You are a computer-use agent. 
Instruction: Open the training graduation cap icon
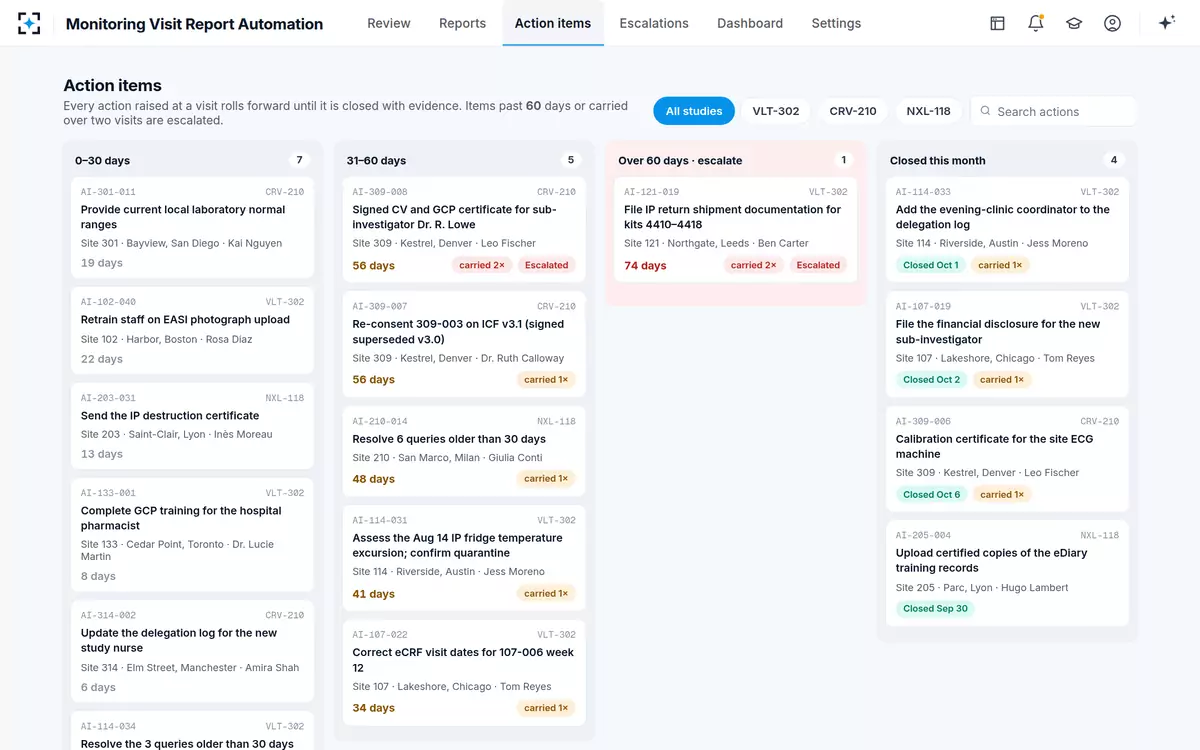pos(1074,23)
